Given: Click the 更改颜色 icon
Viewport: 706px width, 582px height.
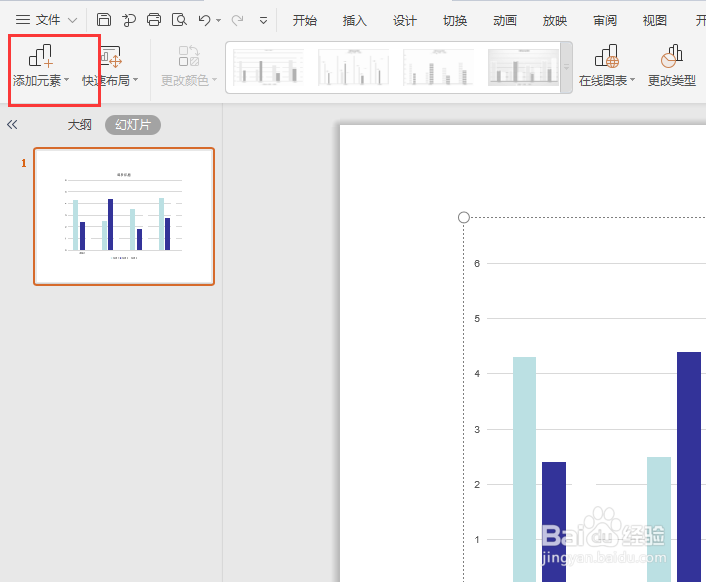Looking at the screenshot, I should [x=189, y=56].
